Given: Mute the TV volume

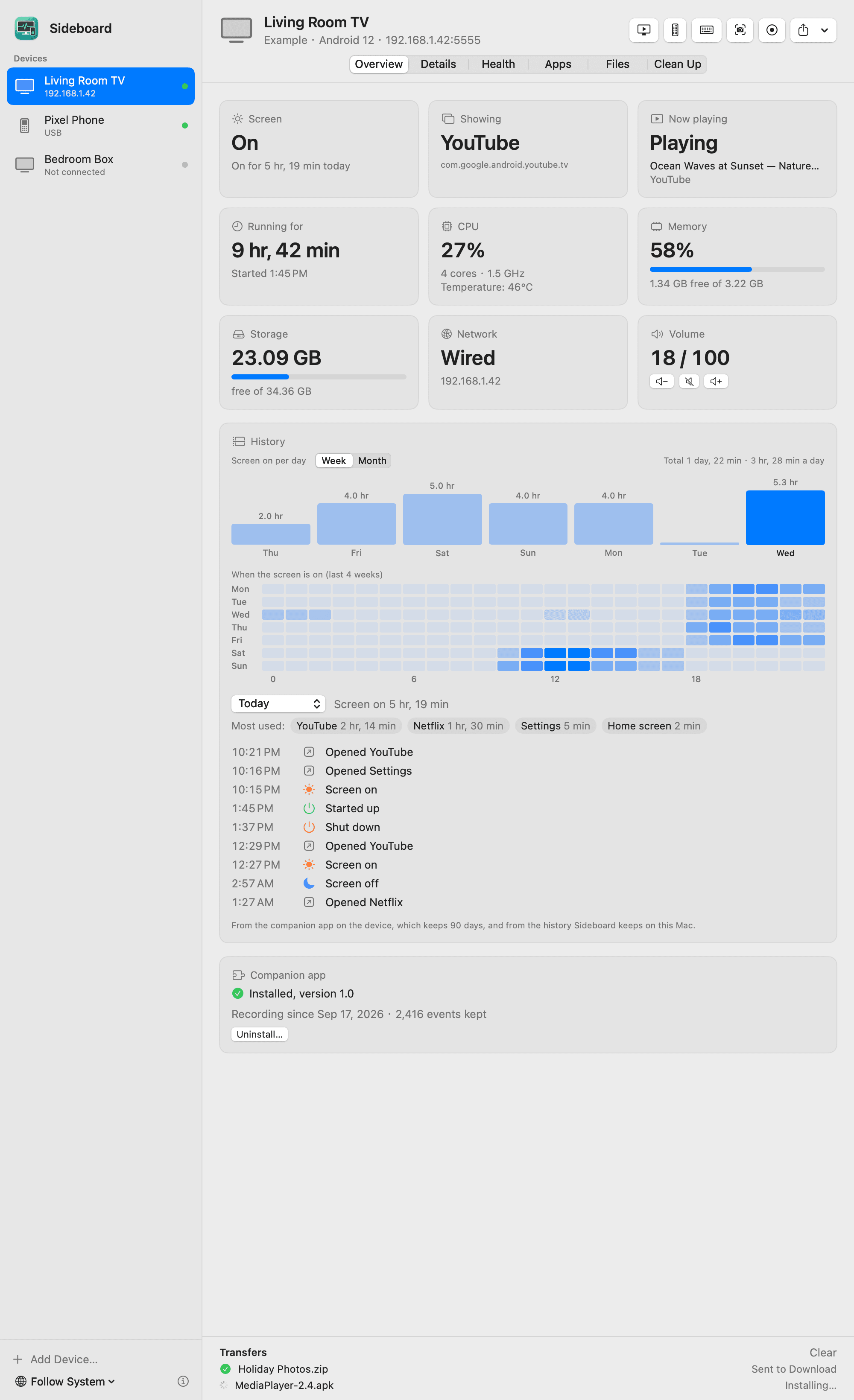Looking at the screenshot, I should click(689, 381).
